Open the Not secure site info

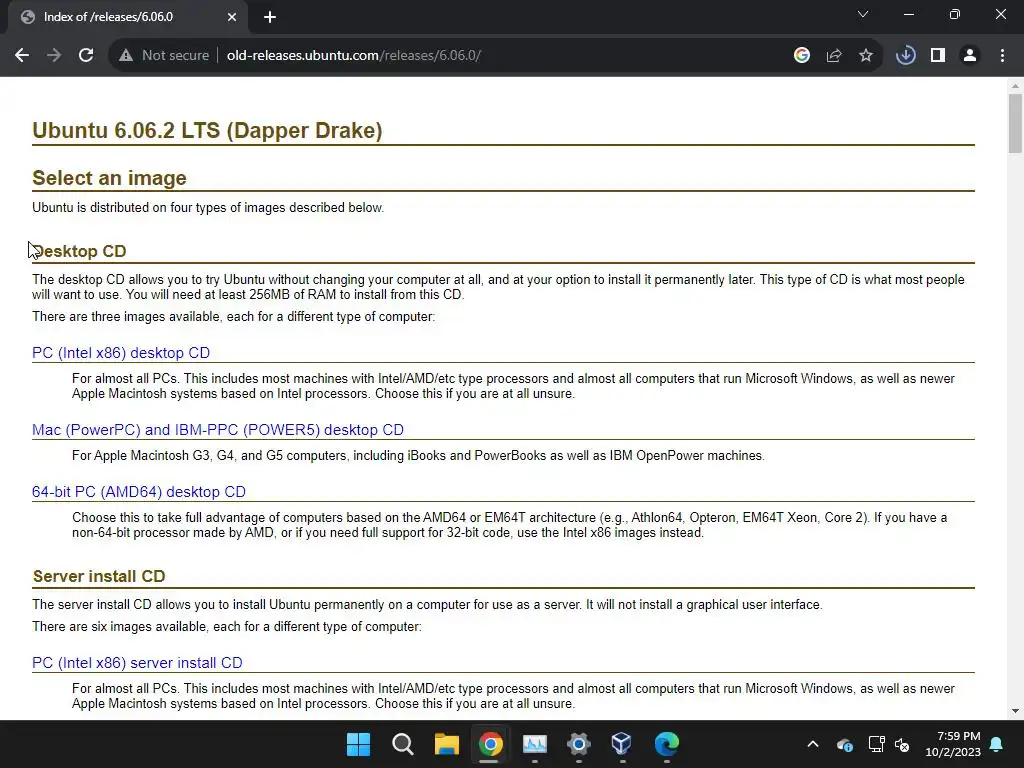coord(164,56)
